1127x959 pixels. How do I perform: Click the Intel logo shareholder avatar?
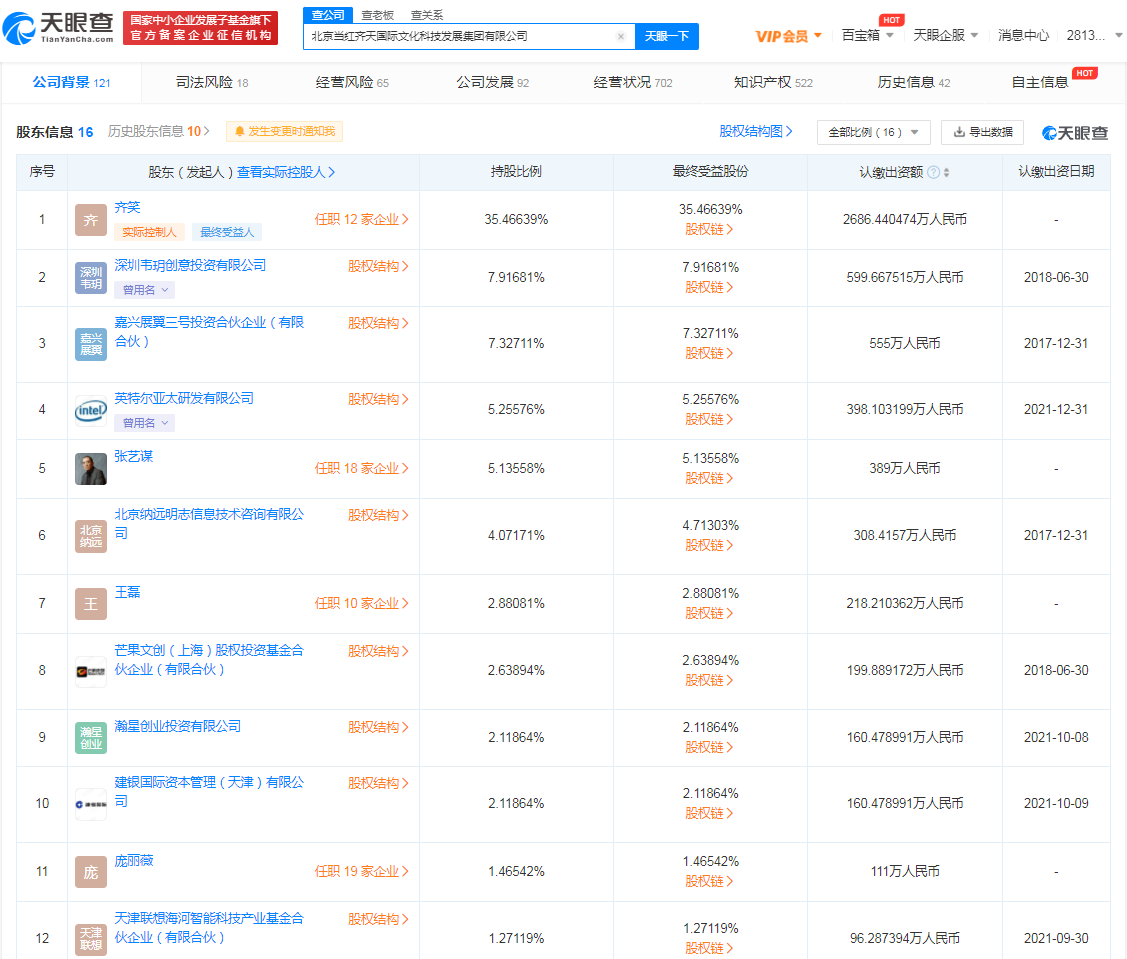[91, 410]
